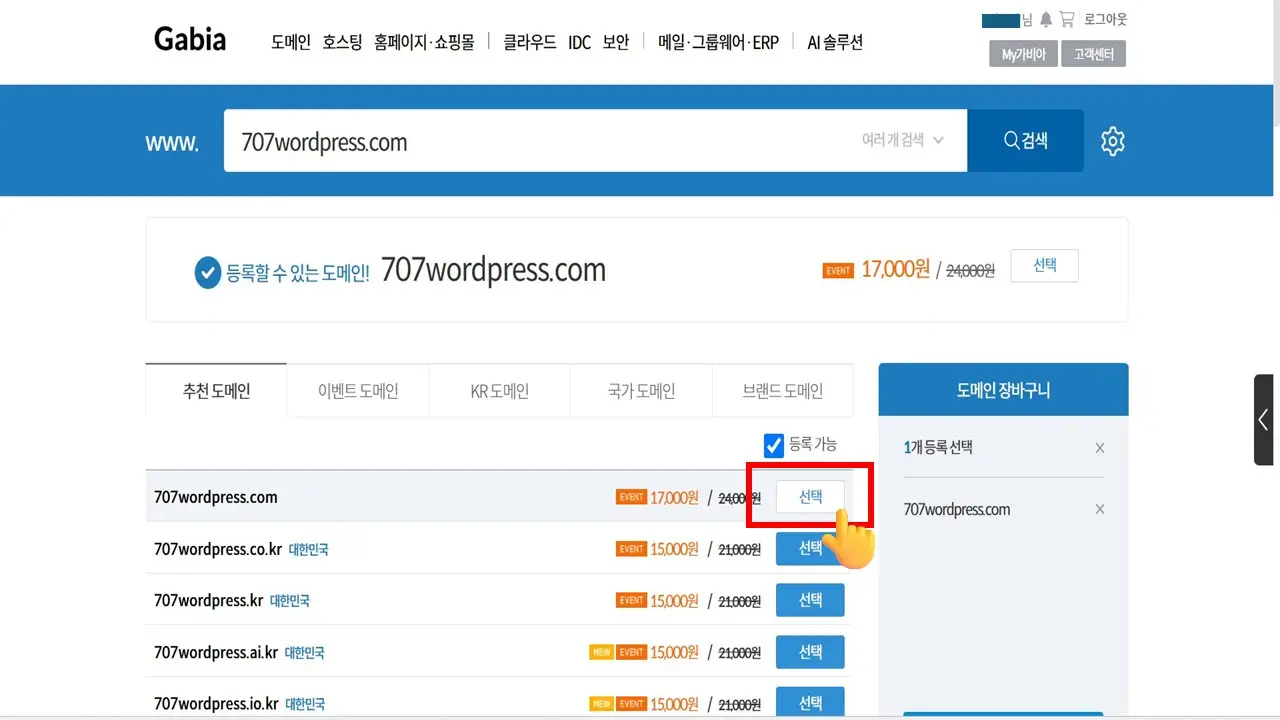Open the 도메인 menu
This screenshot has width=1280, height=720.
(291, 42)
